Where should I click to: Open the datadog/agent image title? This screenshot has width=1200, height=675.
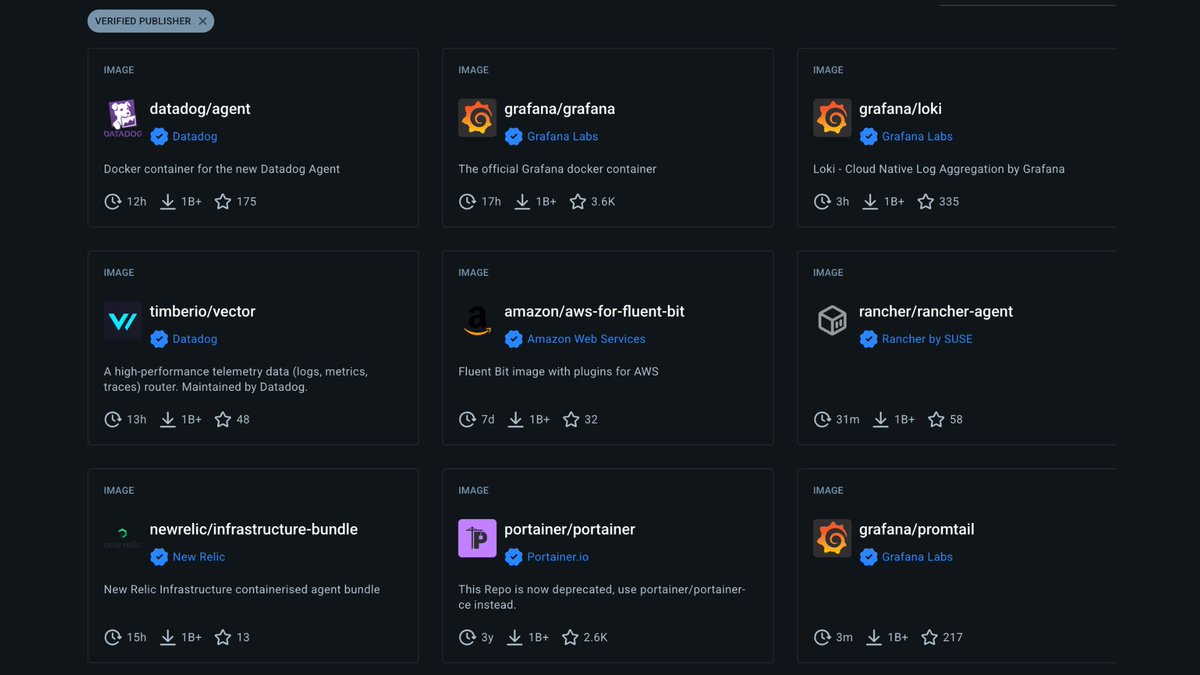[x=200, y=109]
